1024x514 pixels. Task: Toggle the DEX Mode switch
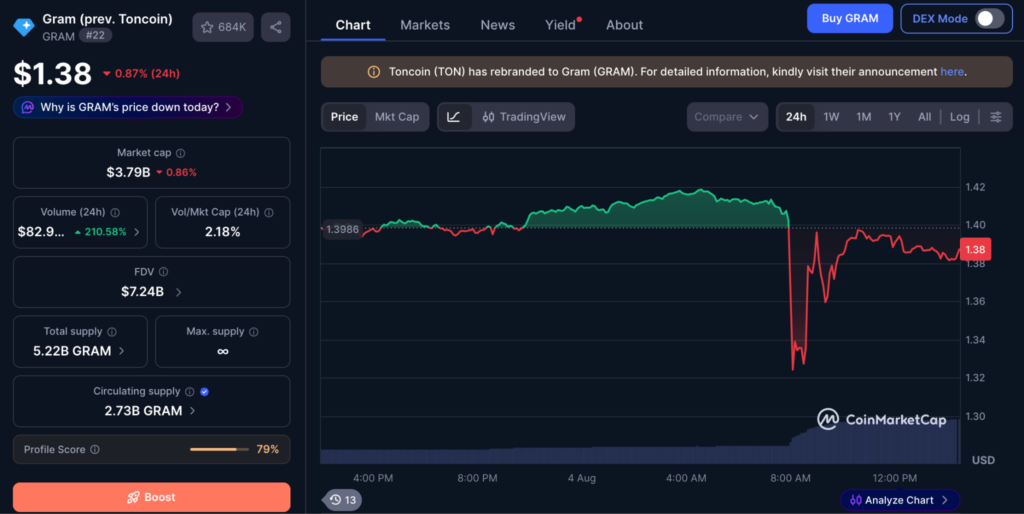pyautogui.click(x=989, y=18)
